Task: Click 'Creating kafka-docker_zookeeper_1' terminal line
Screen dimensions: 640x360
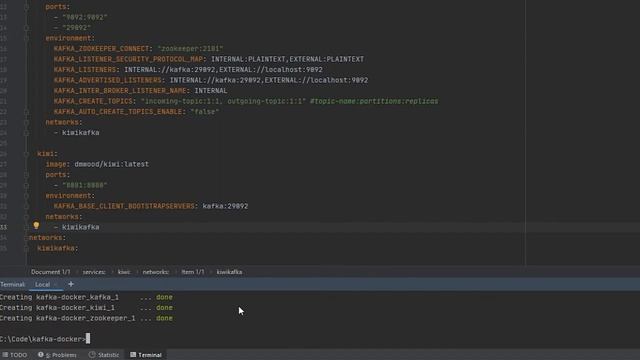Action: [x=67, y=318]
